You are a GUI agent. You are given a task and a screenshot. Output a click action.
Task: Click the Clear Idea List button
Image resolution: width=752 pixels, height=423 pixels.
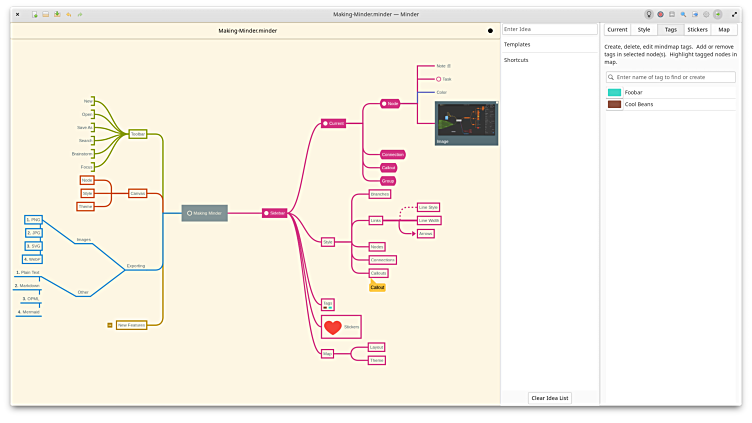(549, 398)
